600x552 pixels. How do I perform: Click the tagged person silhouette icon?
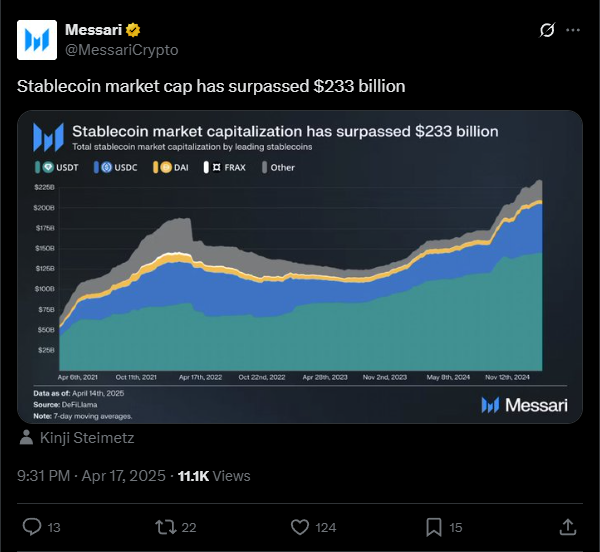coord(26,437)
